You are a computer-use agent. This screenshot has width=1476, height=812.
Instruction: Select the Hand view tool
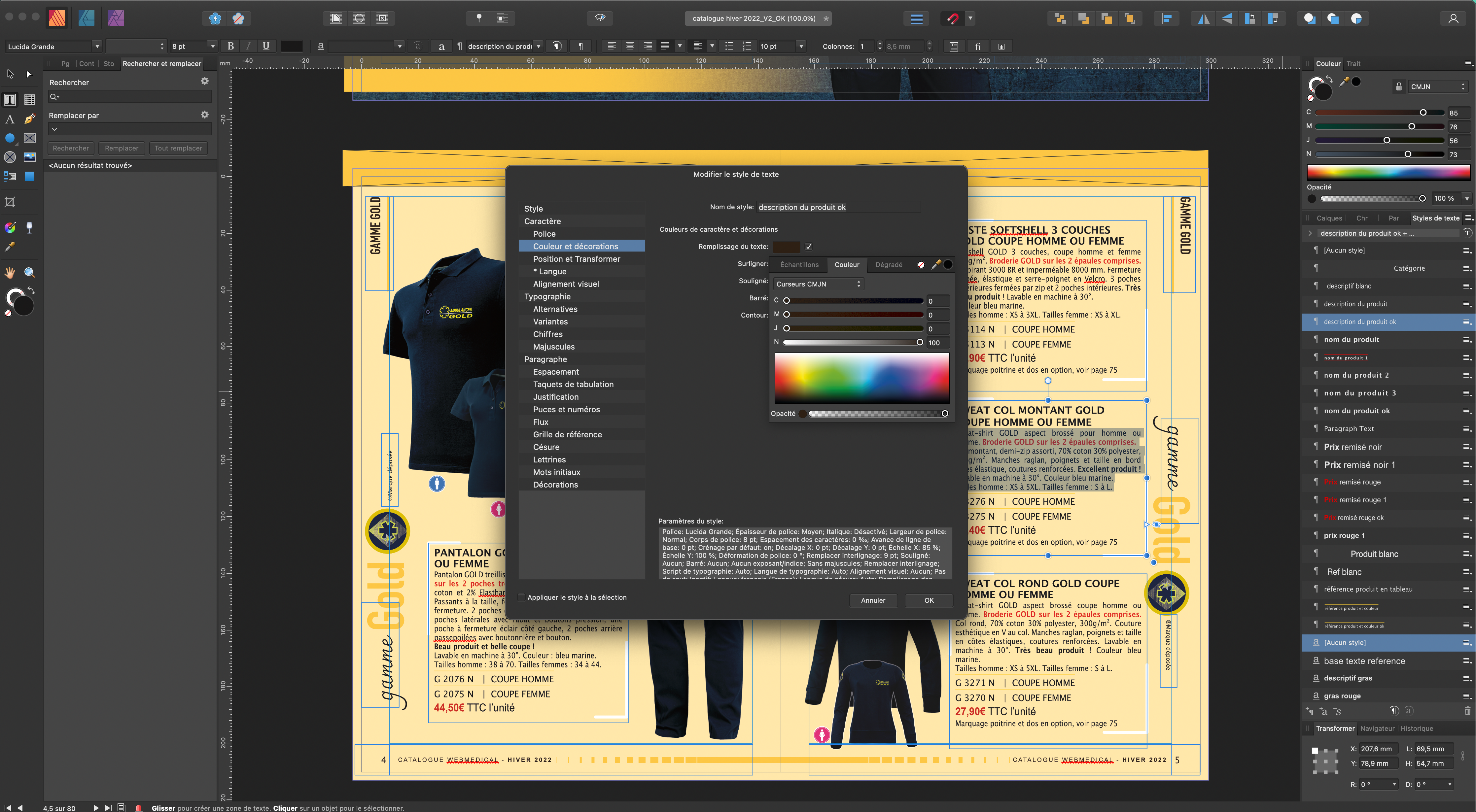point(10,273)
